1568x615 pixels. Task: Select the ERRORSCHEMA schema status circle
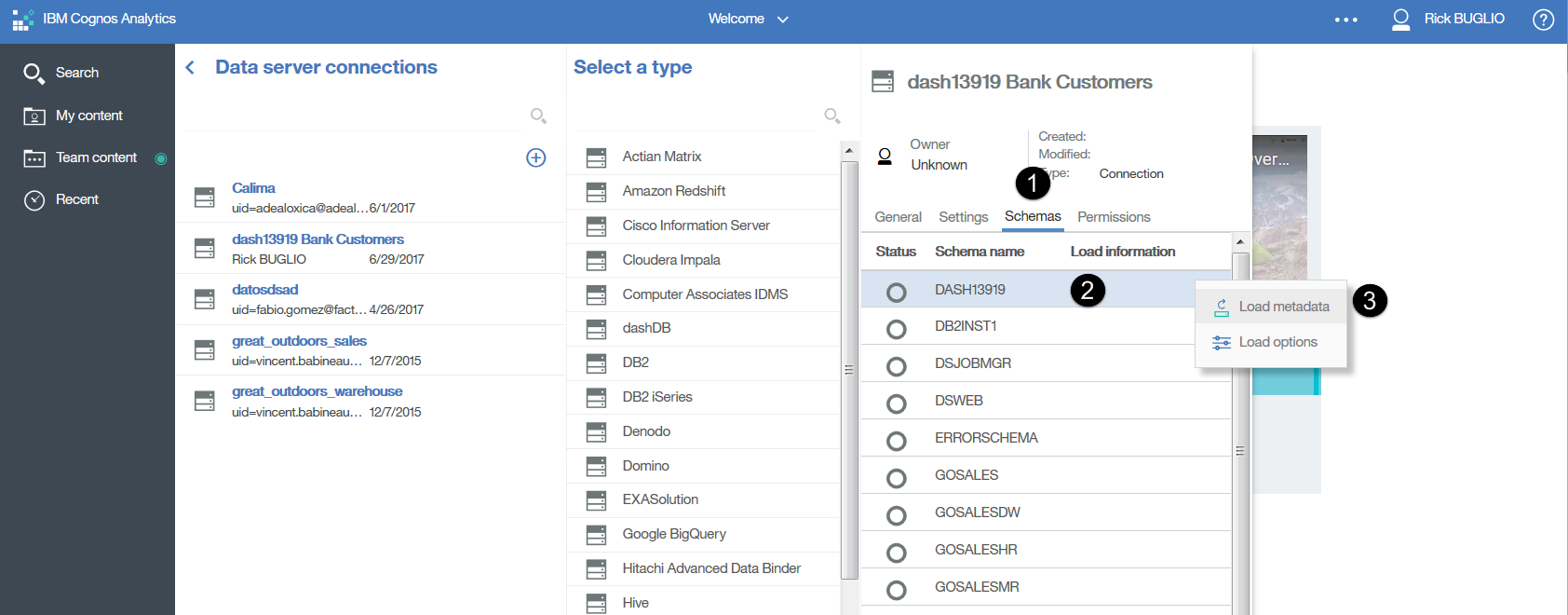[x=897, y=442]
